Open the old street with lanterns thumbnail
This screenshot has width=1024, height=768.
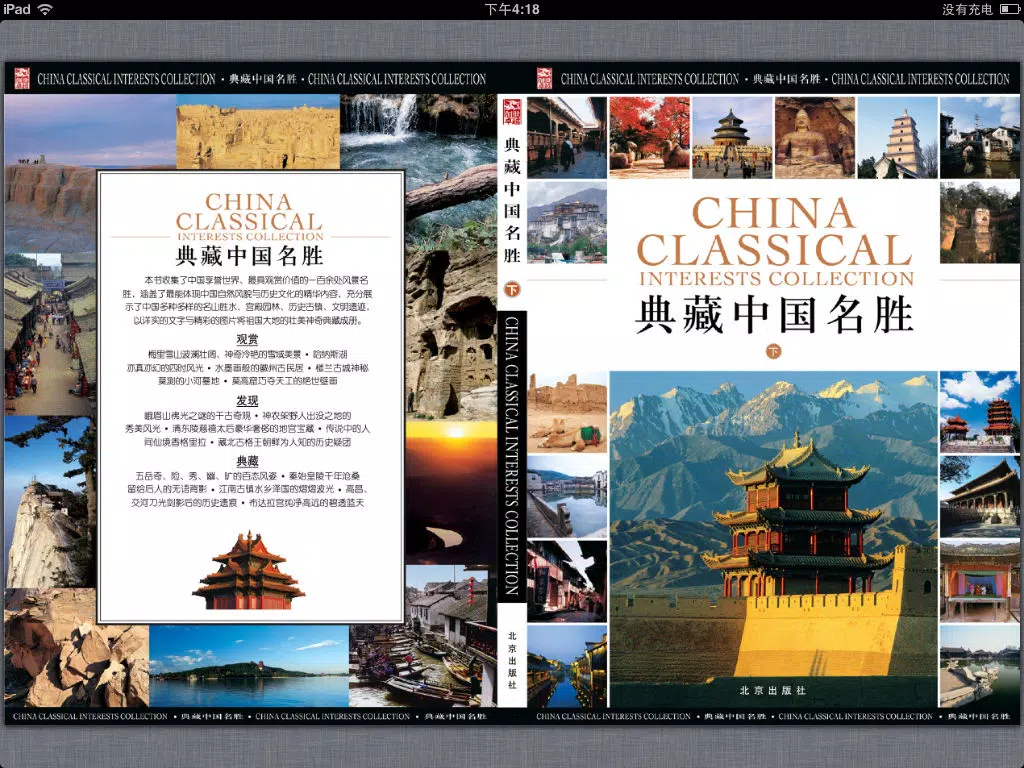click(567, 581)
